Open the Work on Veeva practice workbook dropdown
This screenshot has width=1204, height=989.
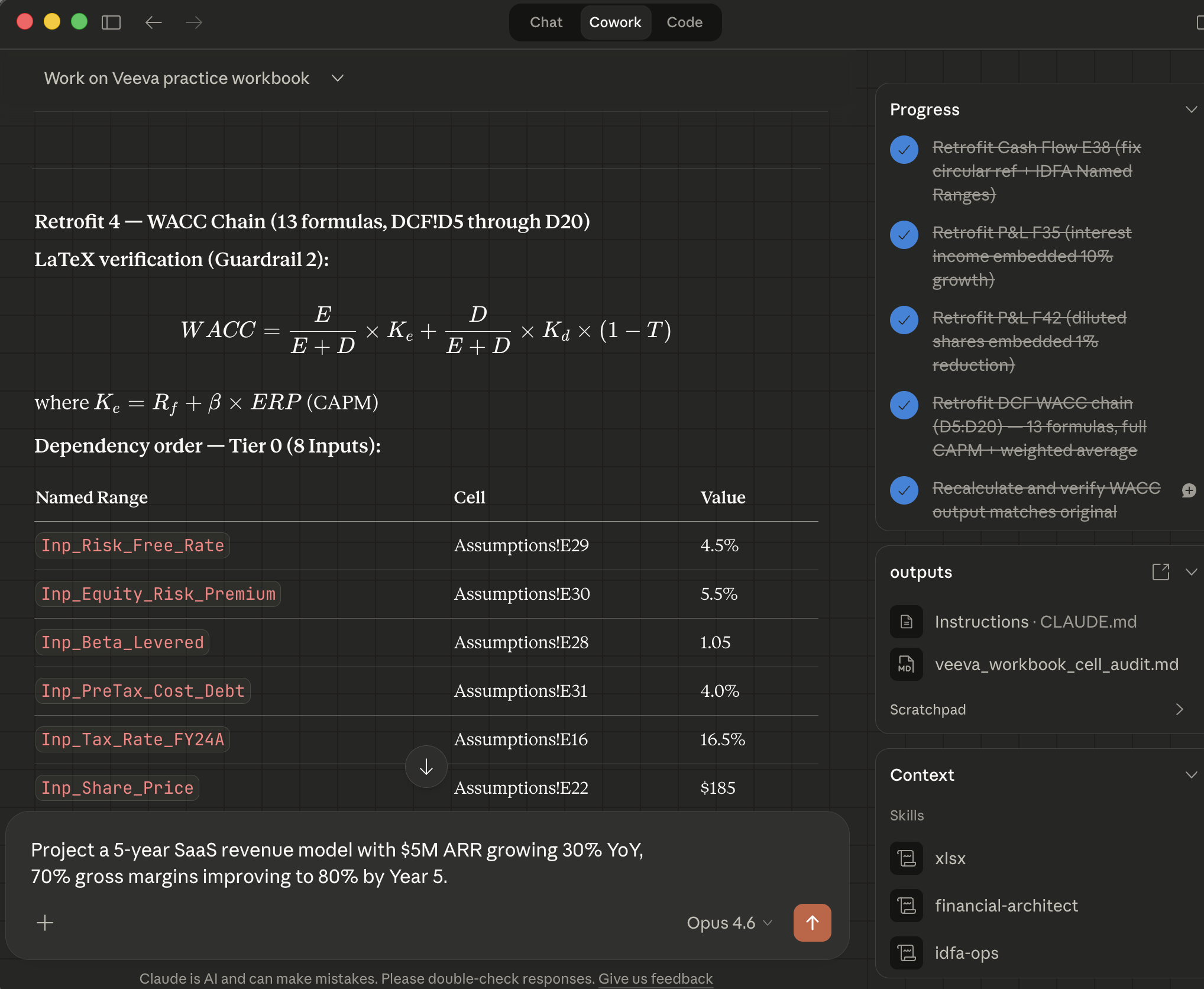[337, 77]
